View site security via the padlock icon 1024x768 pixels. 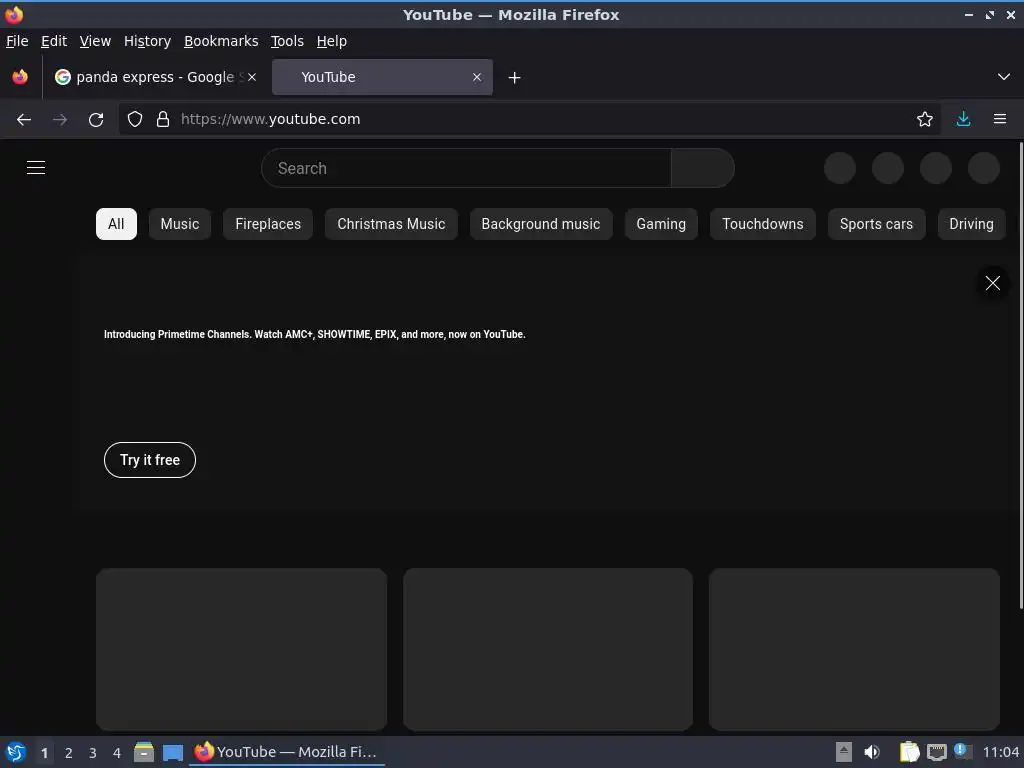tap(163, 119)
